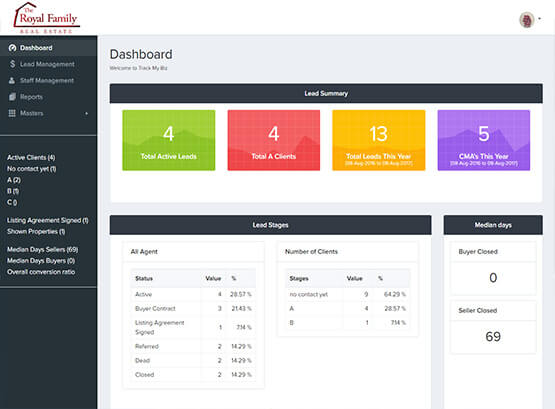Open the Active Clients (4) link
Screen dimensions: 555x409
tap(31, 157)
